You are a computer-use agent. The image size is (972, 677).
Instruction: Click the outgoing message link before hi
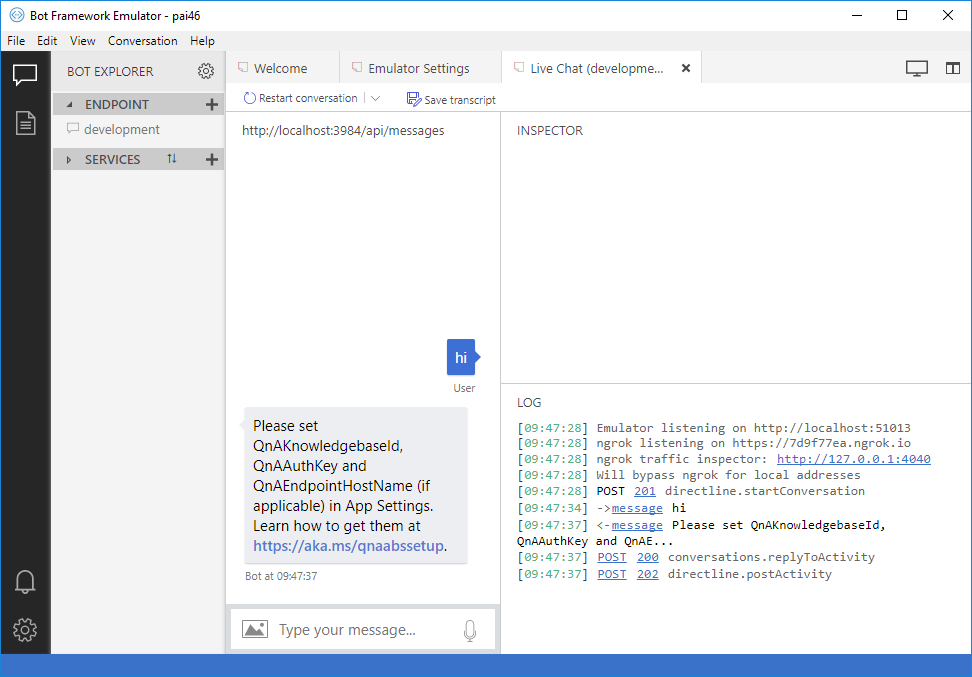pyautogui.click(x=637, y=508)
